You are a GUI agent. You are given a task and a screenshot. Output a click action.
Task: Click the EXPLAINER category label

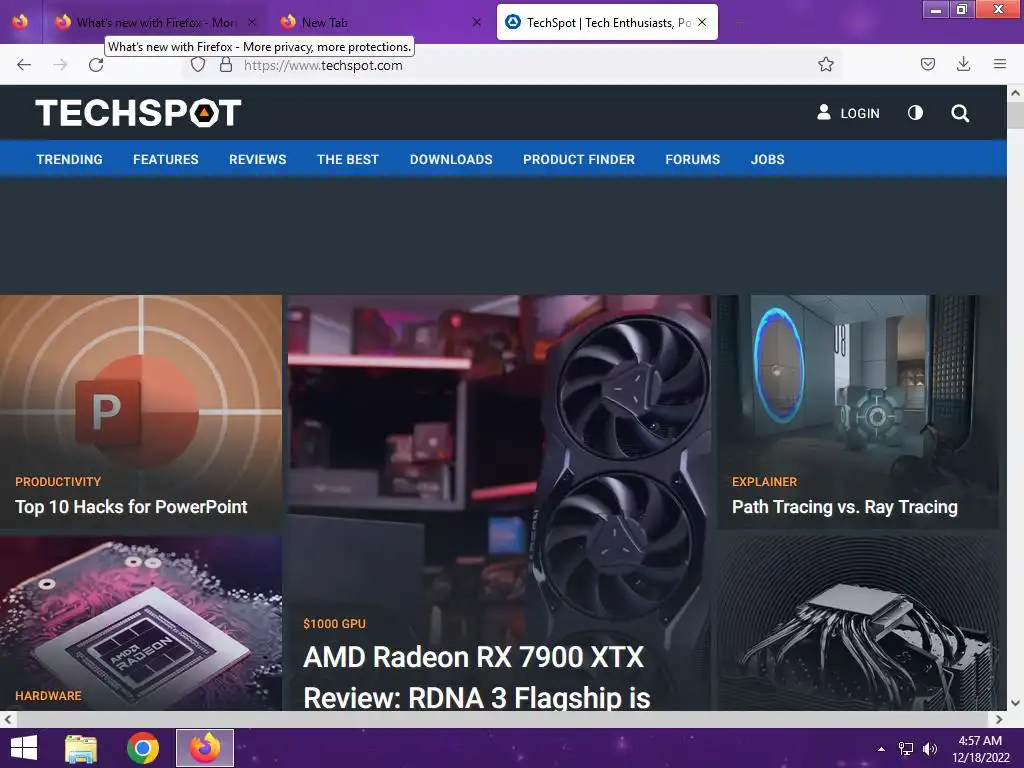(764, 482)
